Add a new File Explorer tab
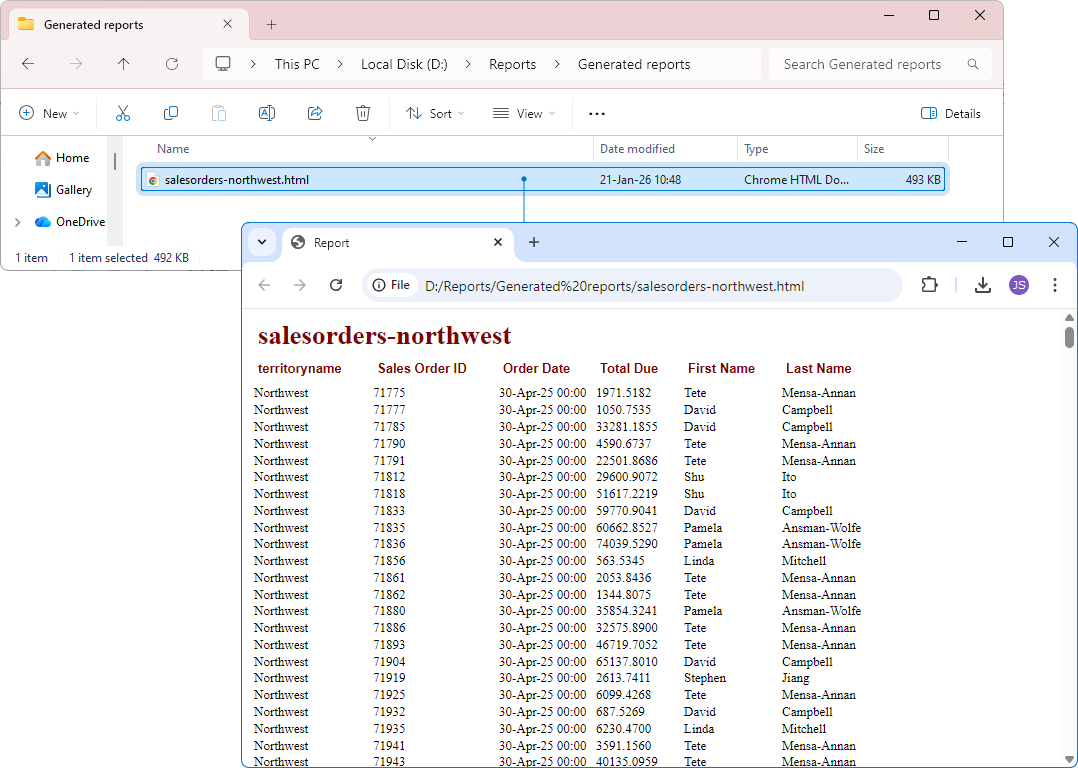1078x768 pixels. click(272, 25)
